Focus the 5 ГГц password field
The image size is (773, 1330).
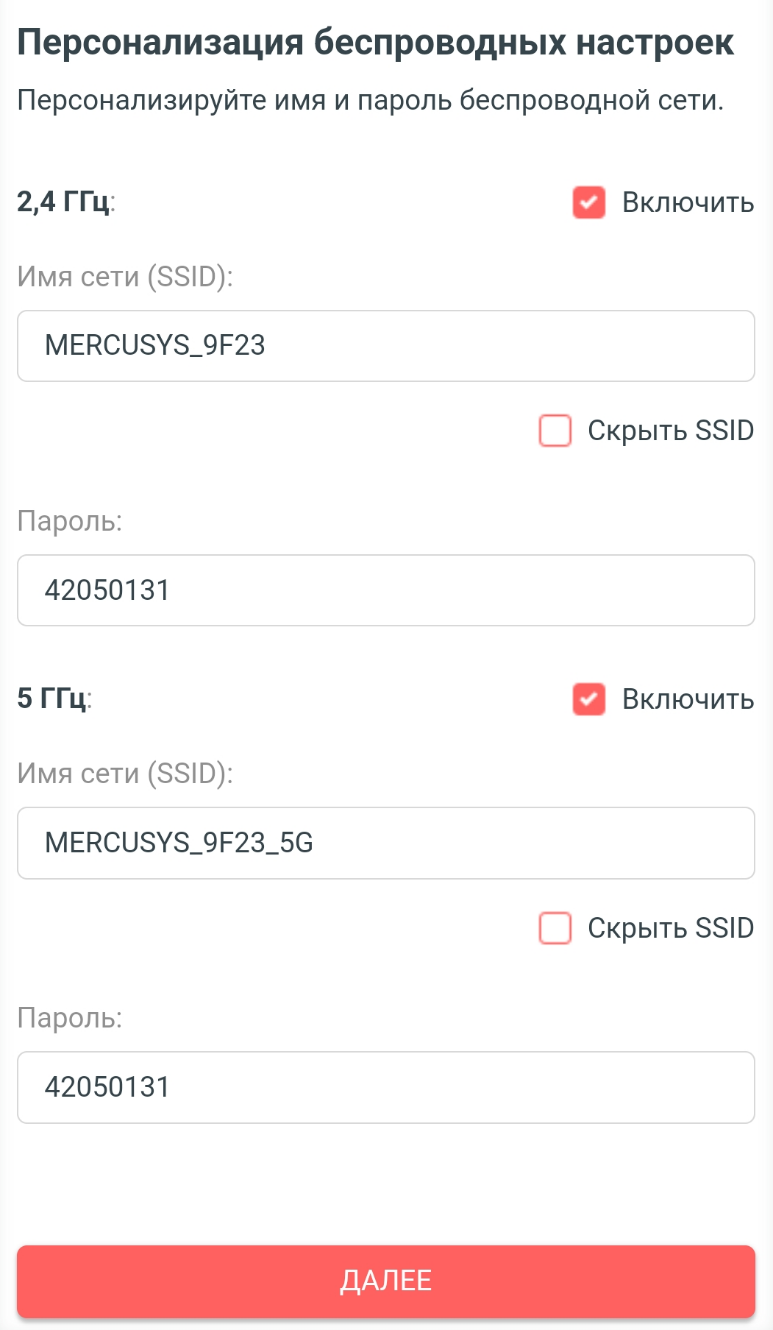click(385, 1087)
